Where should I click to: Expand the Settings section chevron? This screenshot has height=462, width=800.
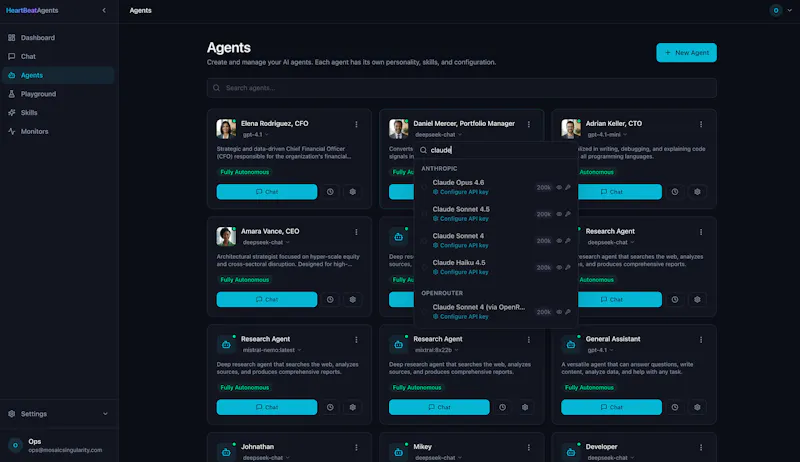tap(105, 414)
